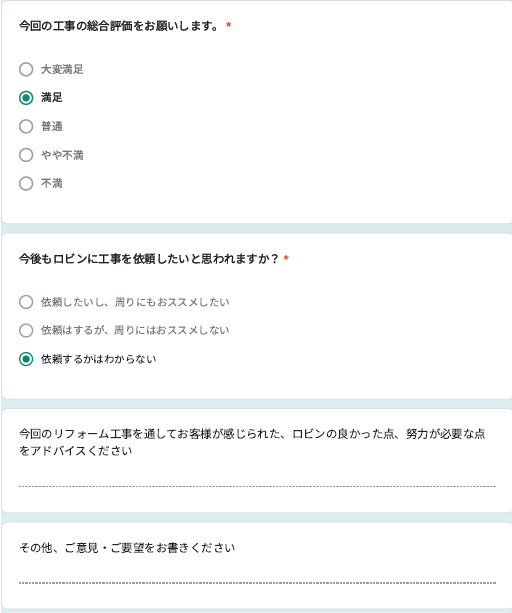Click the selected 満足 radio circle
This screenshot has width=512, height=613.
click(x=26, y=98)
